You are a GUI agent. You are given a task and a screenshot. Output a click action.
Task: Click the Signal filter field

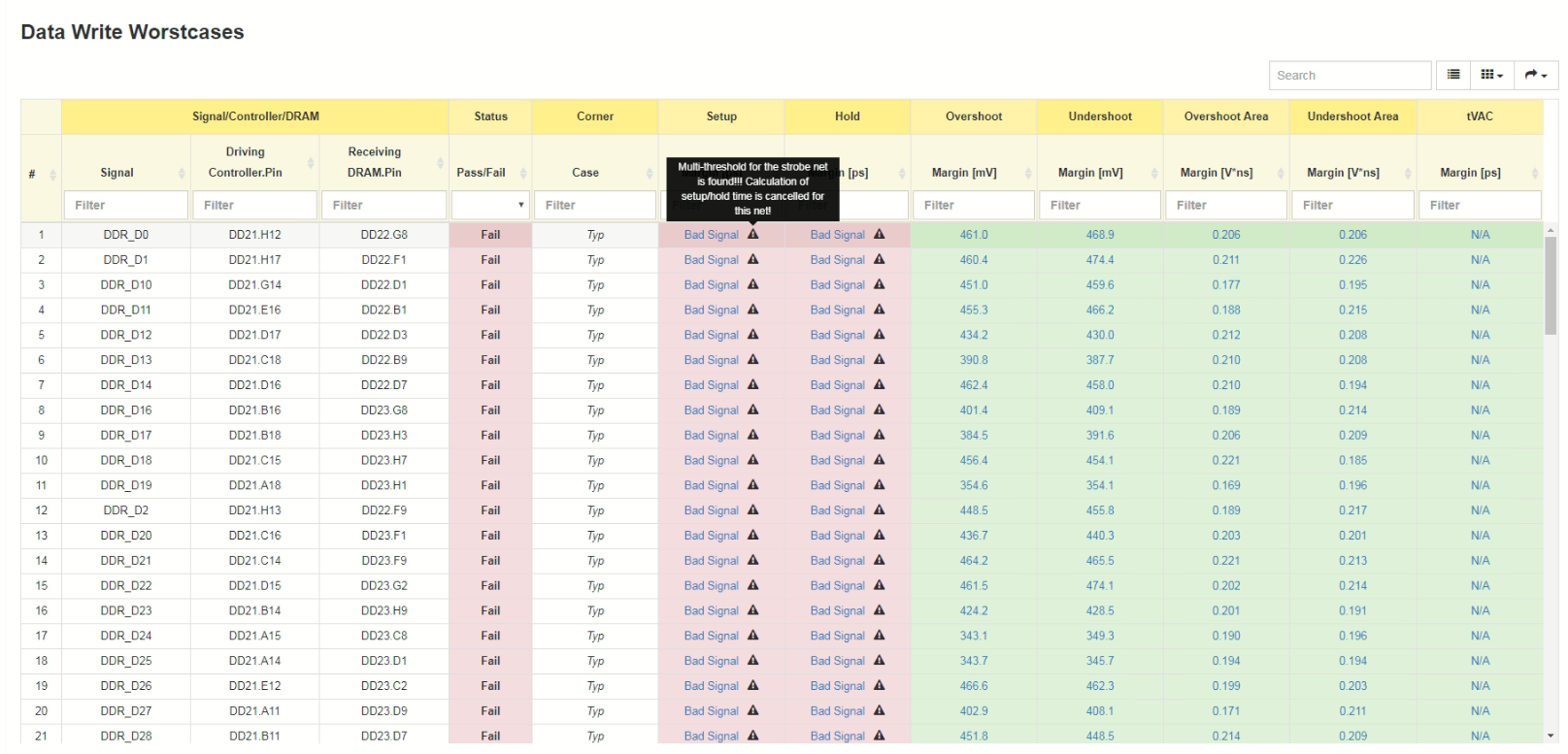tap(126, 205)
